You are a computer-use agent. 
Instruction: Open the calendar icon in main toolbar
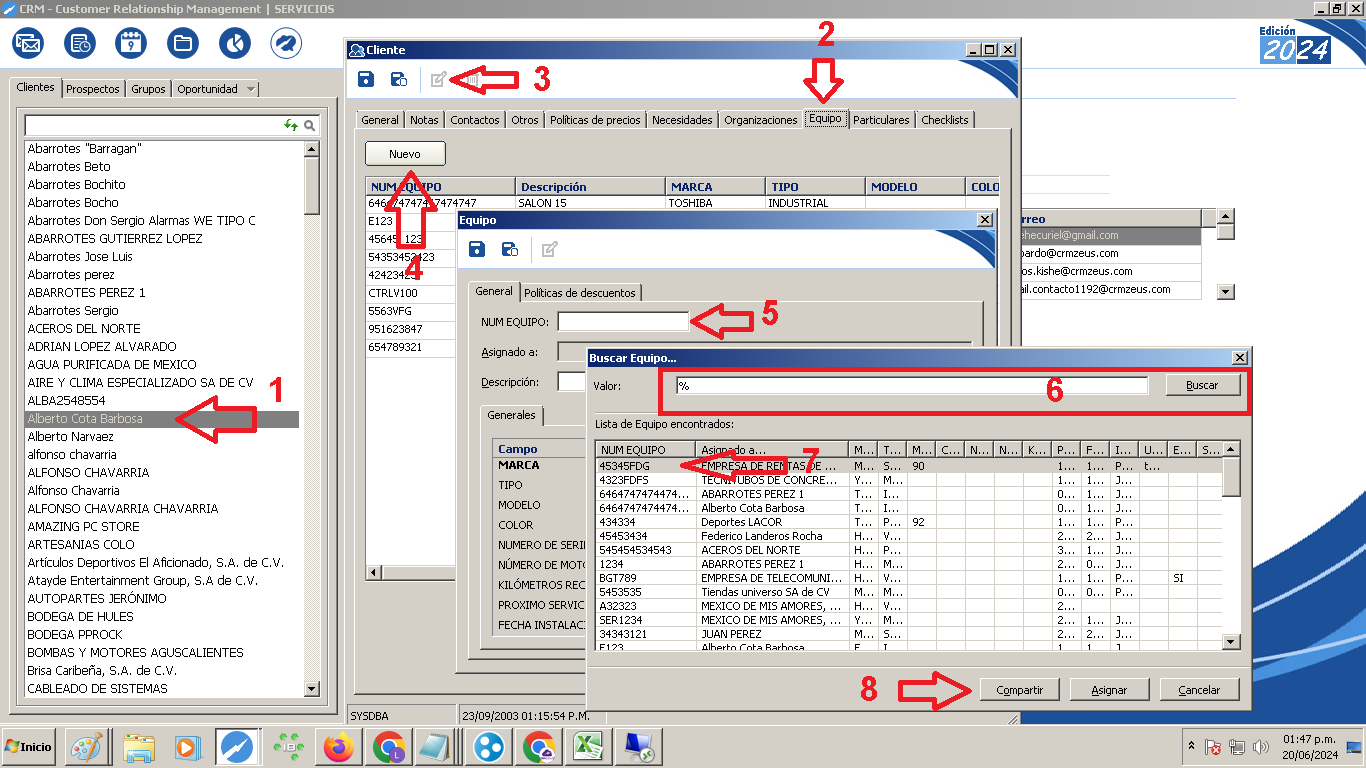tap(132, 43)
